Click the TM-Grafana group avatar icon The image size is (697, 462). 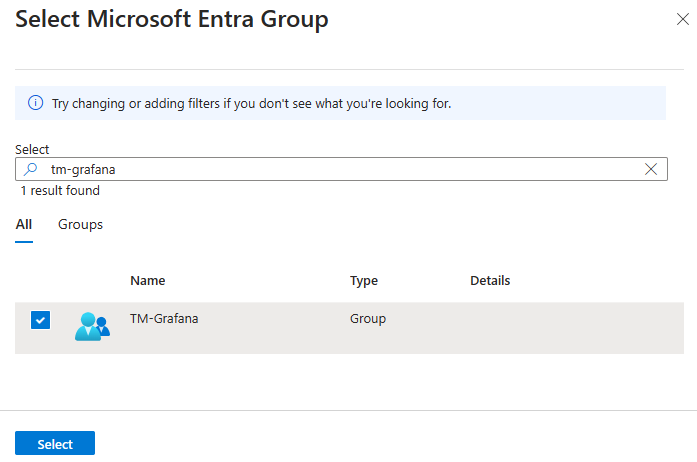pyautogui.click(x=92, y=326)
